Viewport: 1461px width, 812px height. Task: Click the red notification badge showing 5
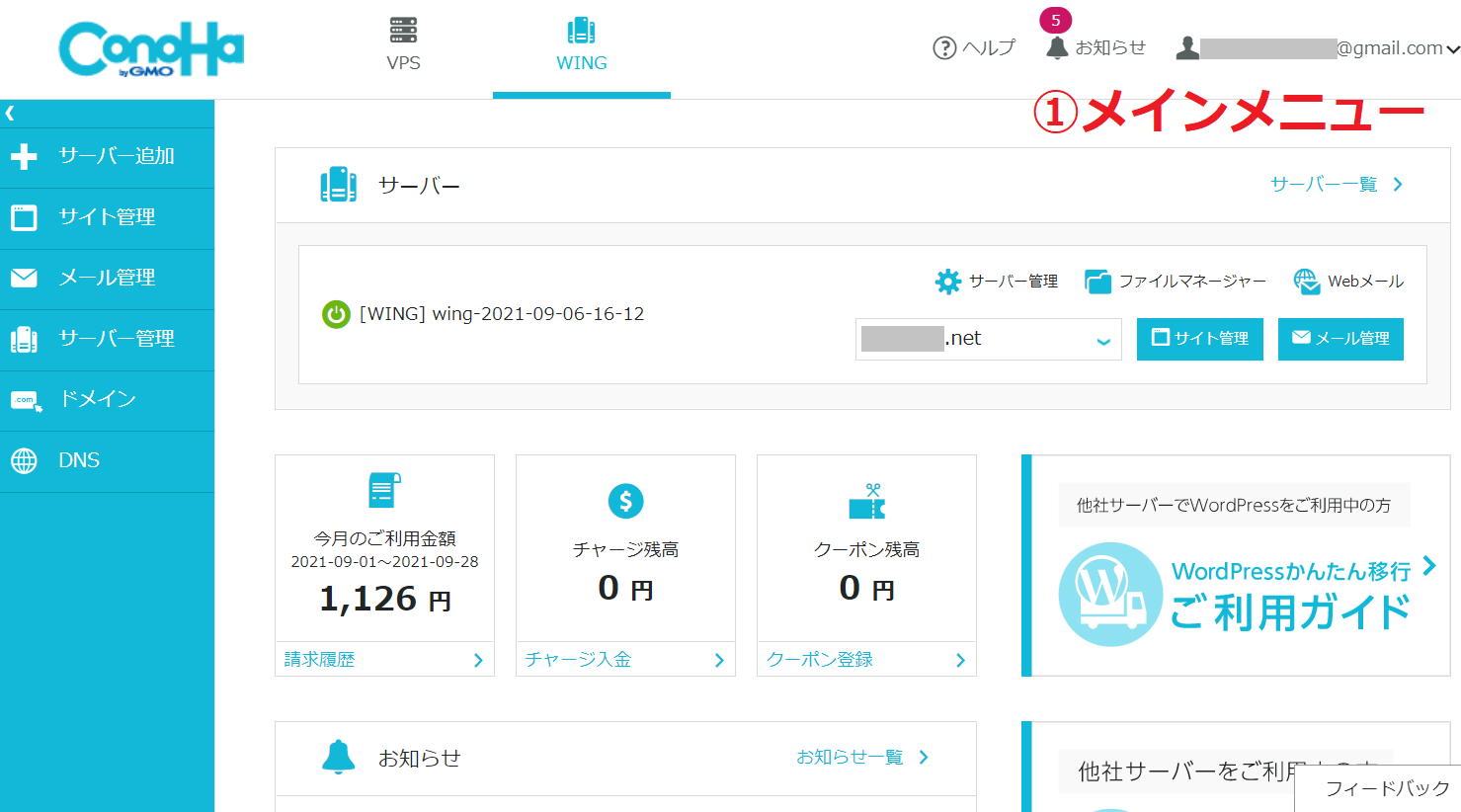point(1055,20)
